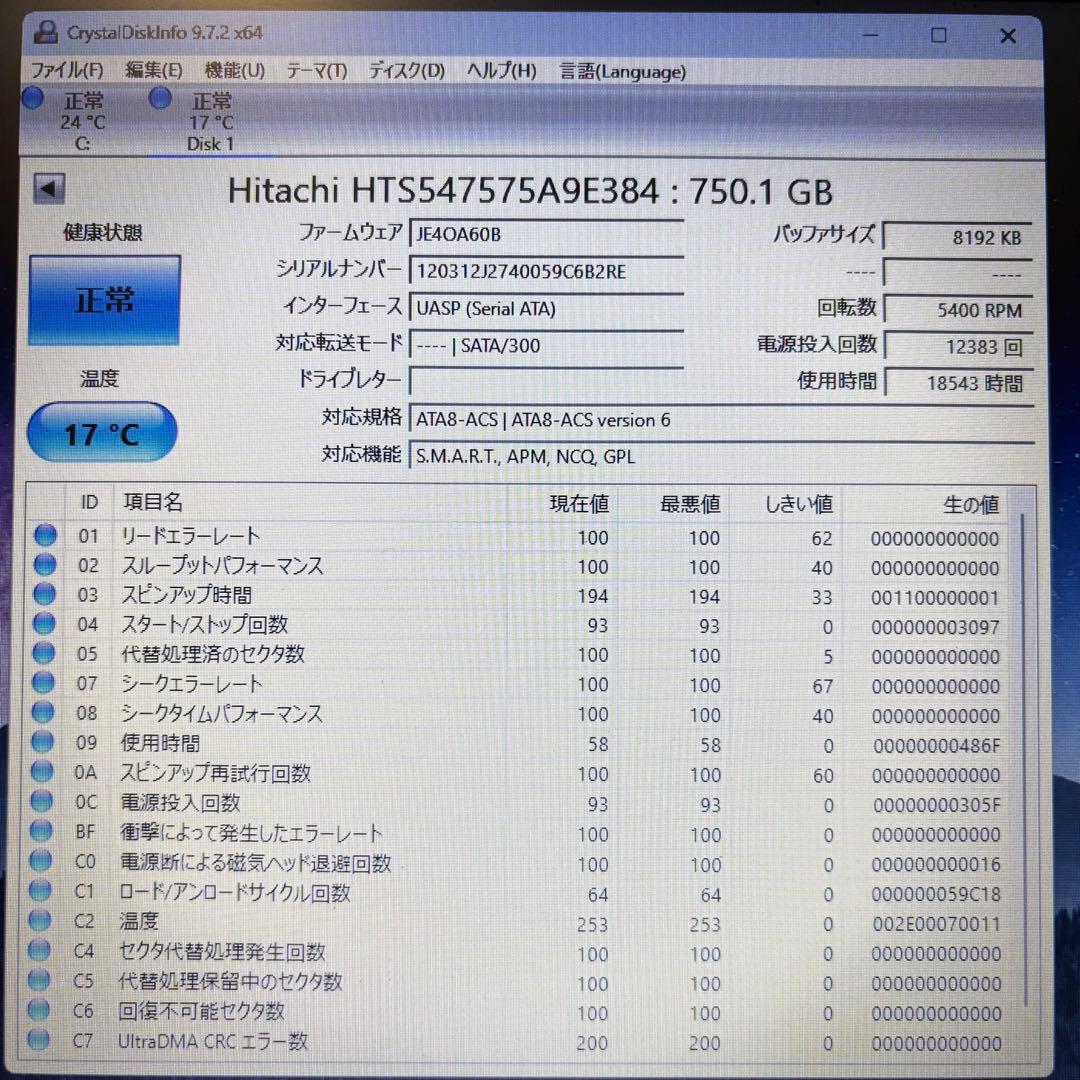The width and height of the screenshot is (1080, 1080).
Task: Click the status icon for row 01
Action: 45,535
